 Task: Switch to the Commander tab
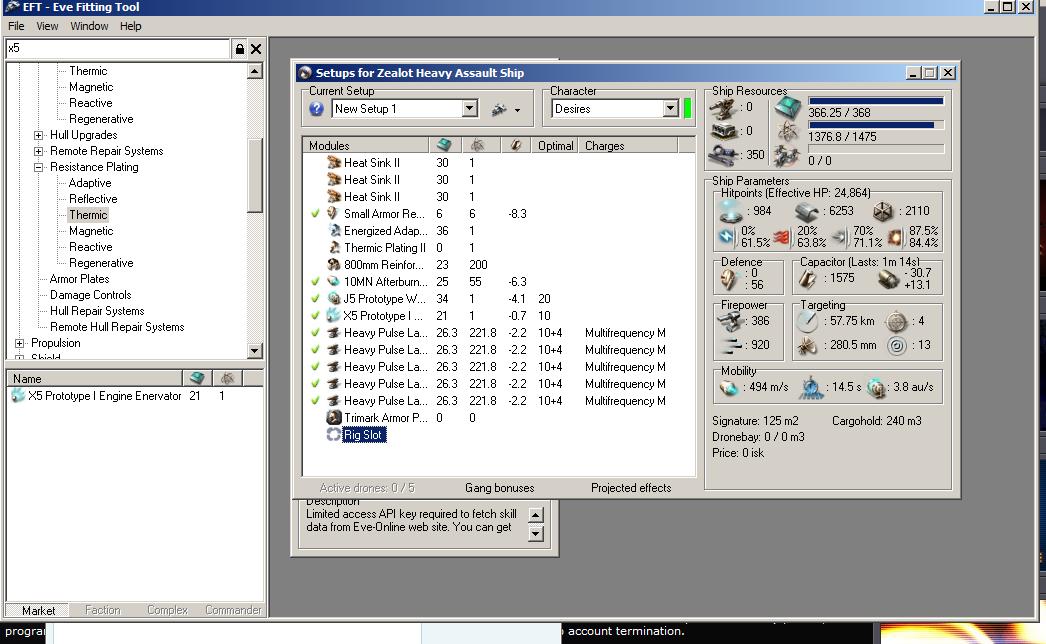[x=233, y=610]
